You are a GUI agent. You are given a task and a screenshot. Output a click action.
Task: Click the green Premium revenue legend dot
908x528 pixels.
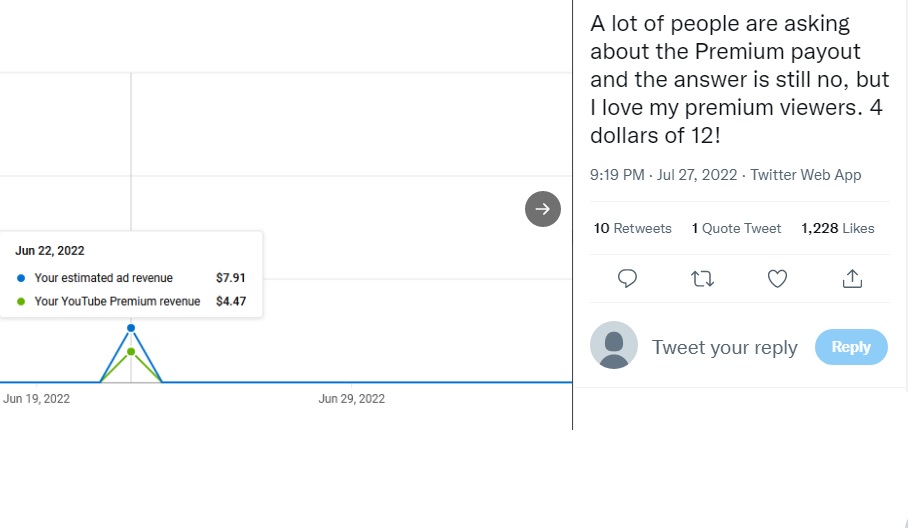pos(21,301)
